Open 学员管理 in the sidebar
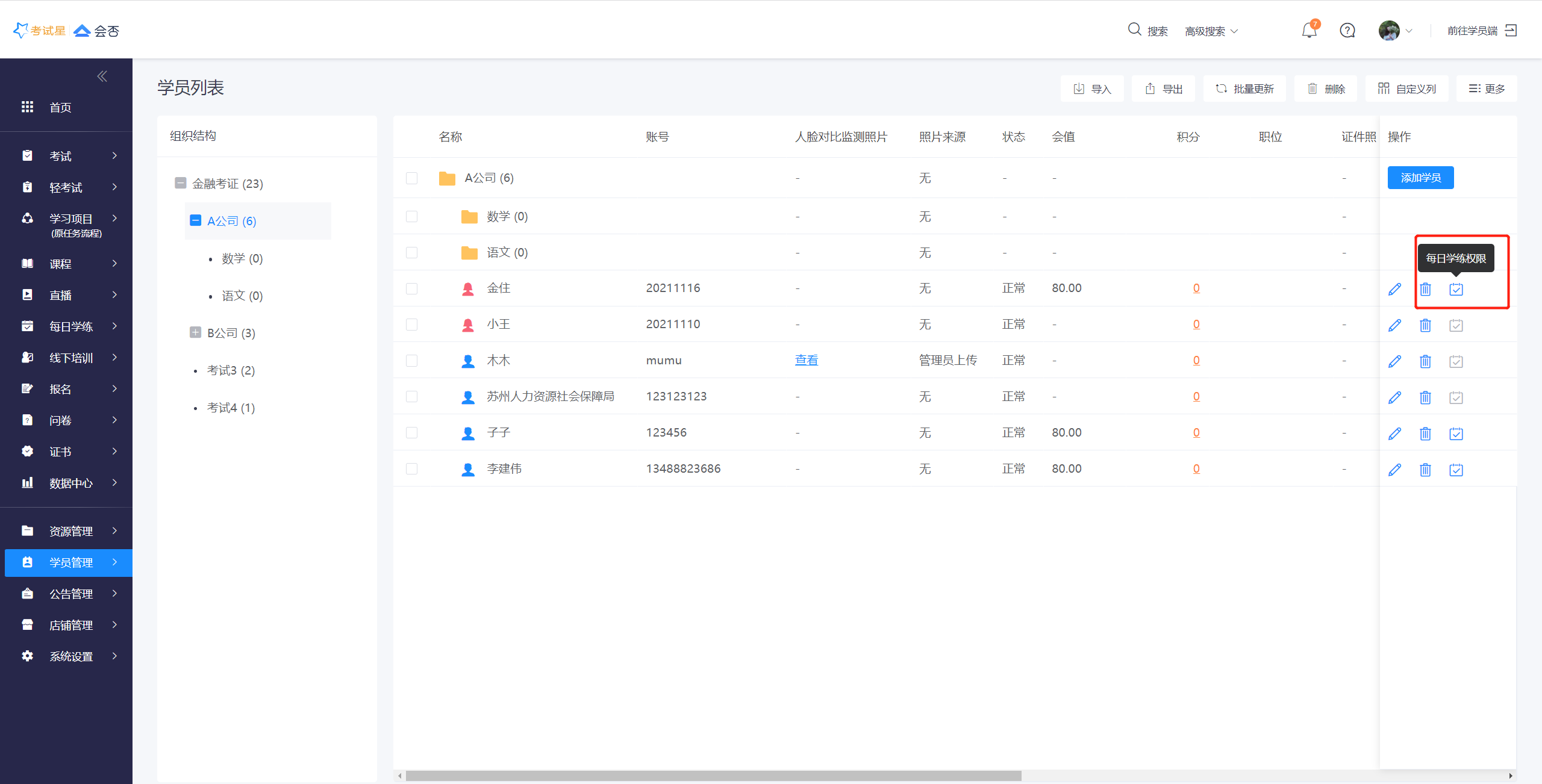 pos(71,562)
